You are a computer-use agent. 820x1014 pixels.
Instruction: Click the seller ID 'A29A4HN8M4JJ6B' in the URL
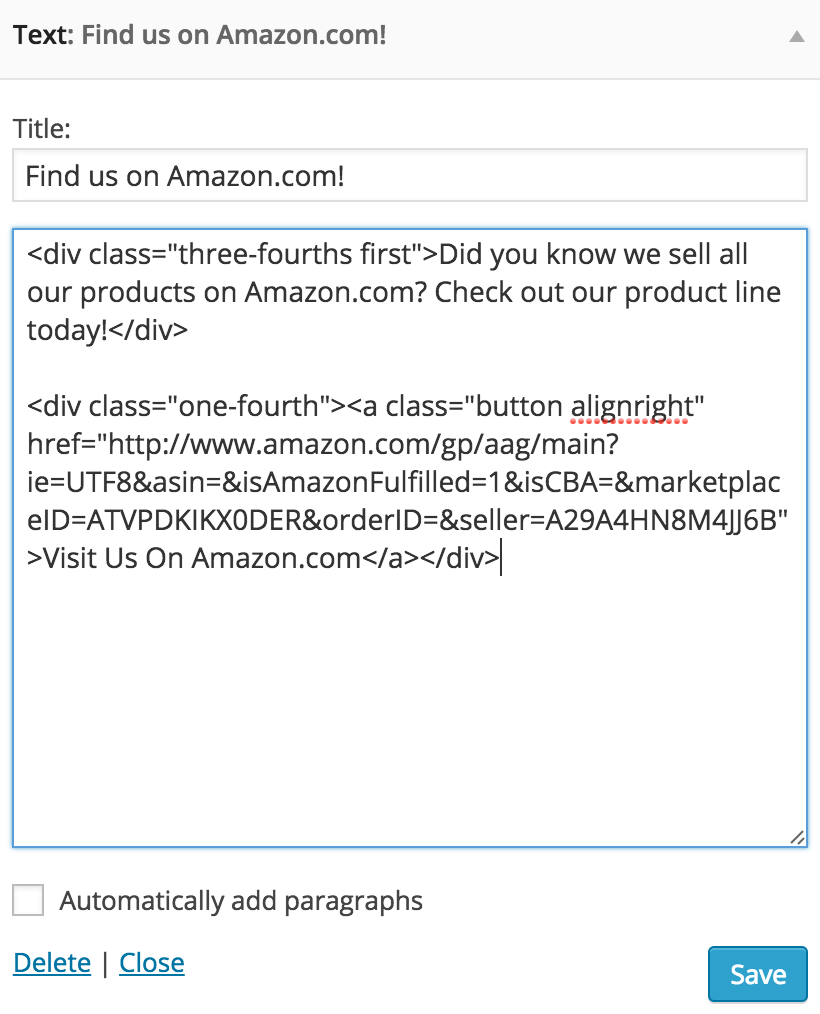[x=660, y=521]
